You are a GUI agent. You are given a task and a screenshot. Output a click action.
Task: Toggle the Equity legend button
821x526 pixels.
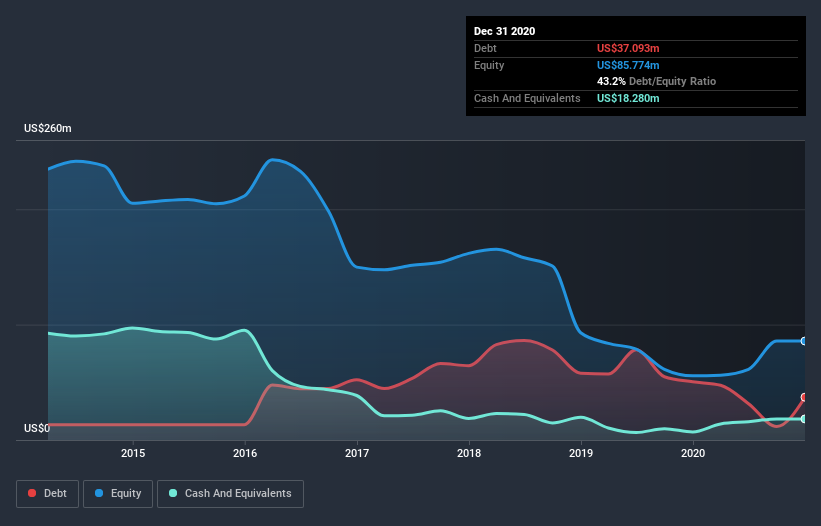(118, 494)
